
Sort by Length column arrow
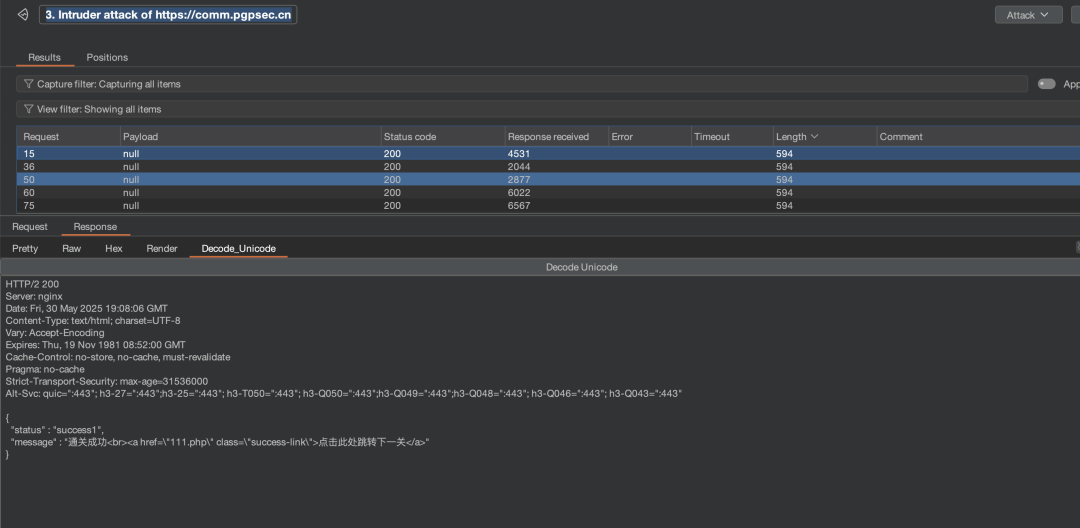(814, 136)
